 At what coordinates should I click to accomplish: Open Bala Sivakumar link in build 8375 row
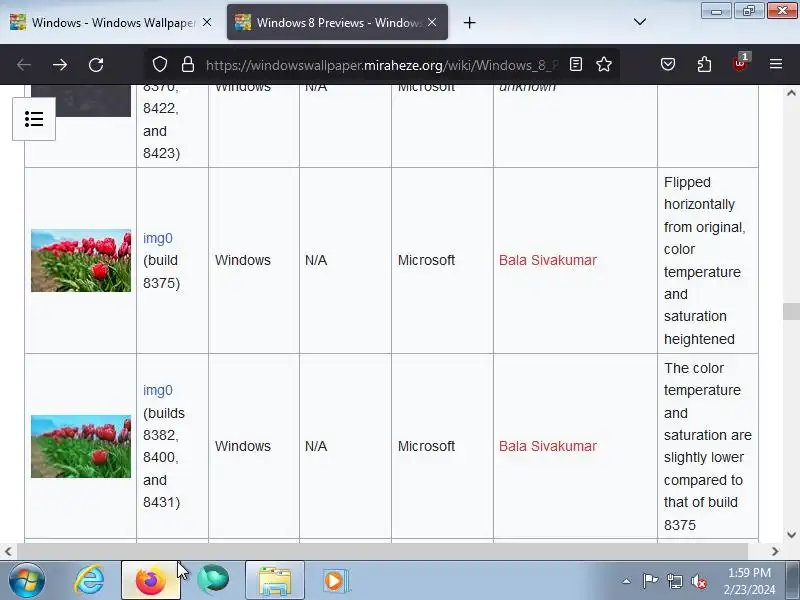(547, 260)
